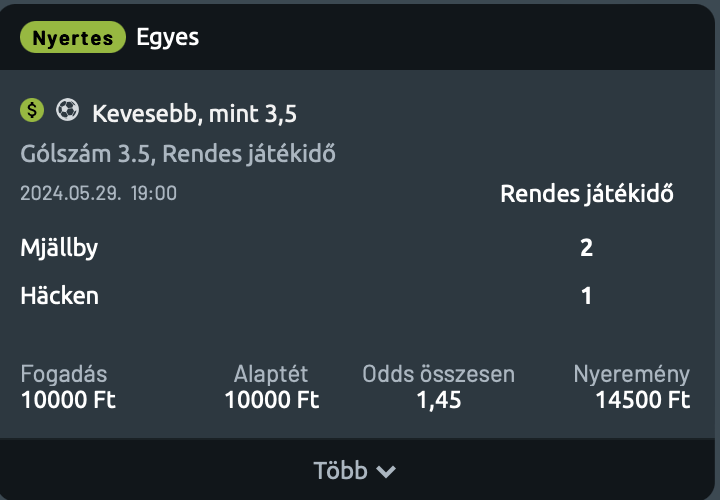The width and height of the screenshot is (720, 500).
Task: Select the 2024.05.29. 19:00 match date
Action: coord(98,193)
